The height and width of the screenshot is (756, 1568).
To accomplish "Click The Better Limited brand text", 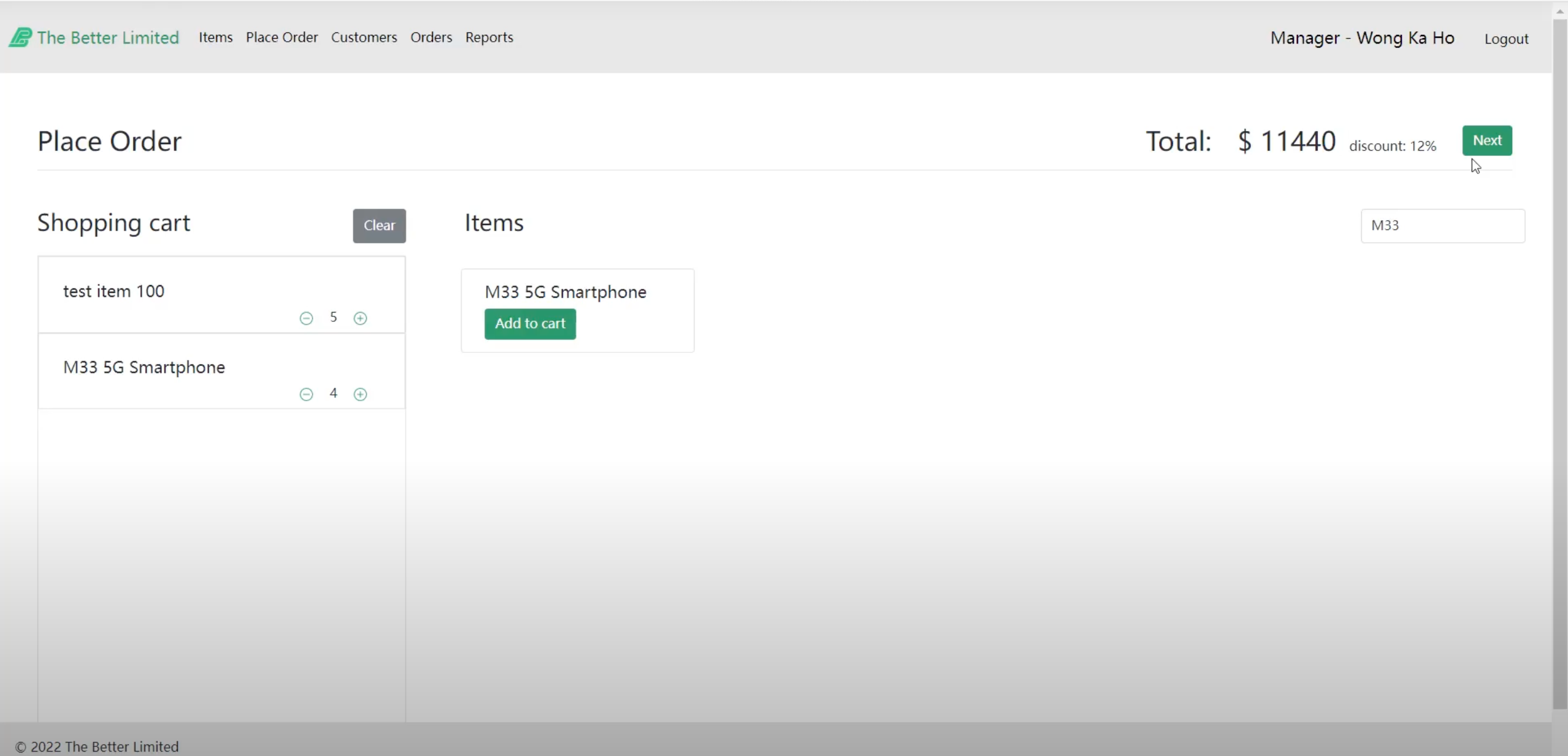I will click(x=108, y=37).
